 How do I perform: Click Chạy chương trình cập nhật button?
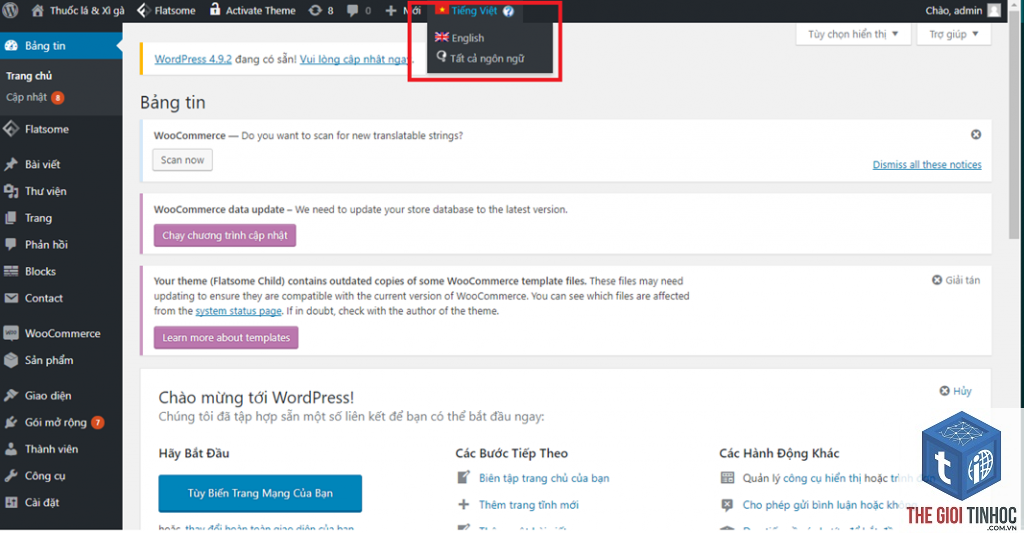(225, 235)
